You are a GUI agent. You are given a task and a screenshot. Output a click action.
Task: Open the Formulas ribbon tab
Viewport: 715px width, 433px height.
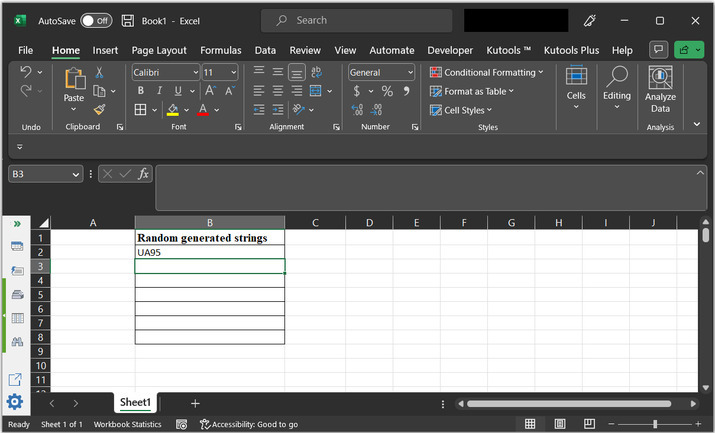pos(220,50)
